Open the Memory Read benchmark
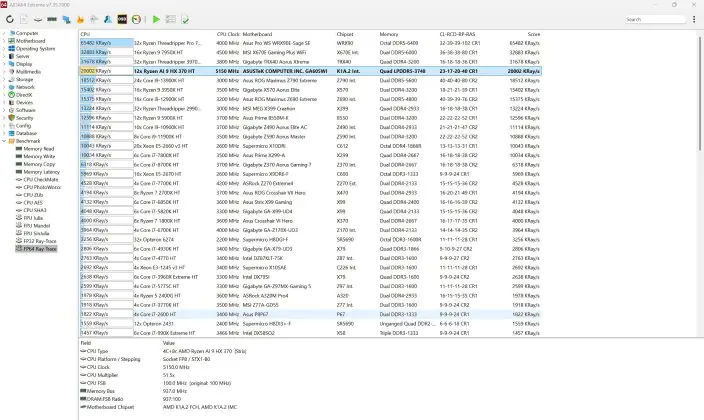 (x=39, y=149)
